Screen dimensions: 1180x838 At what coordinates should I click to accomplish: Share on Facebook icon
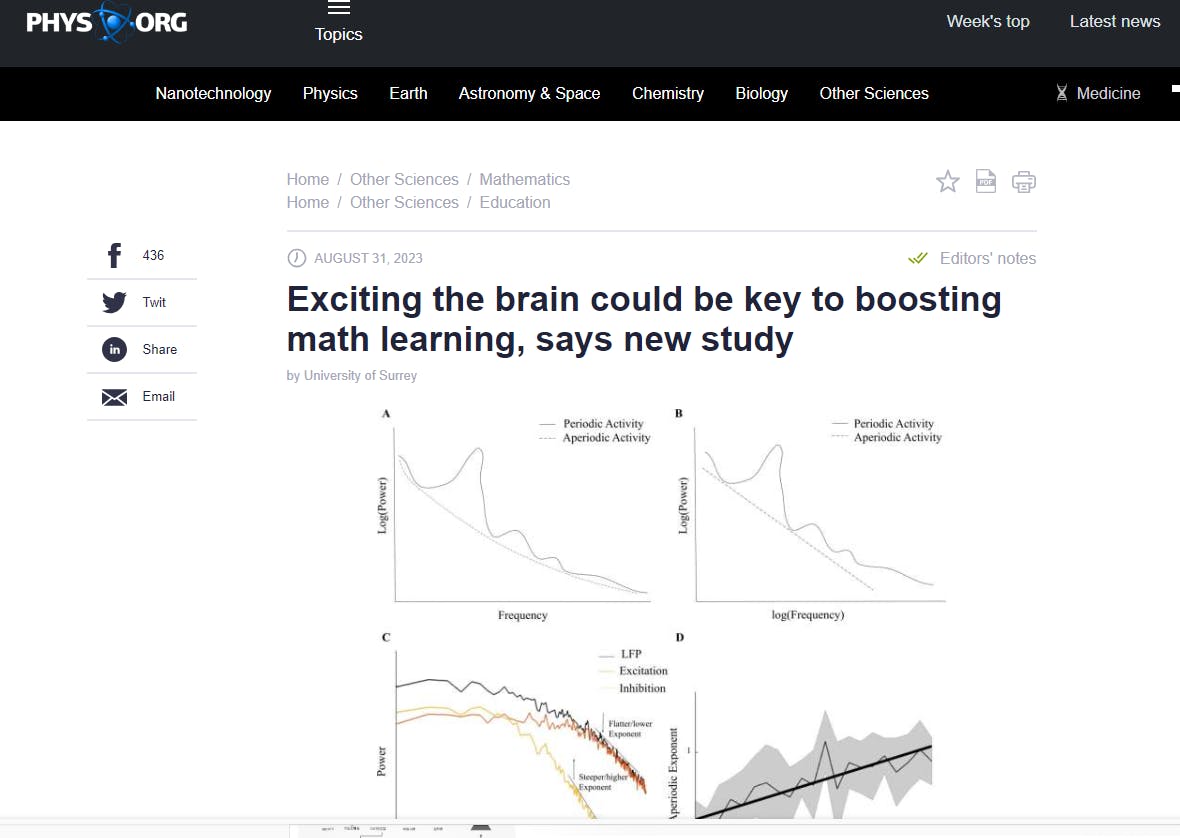(x=114, y=256)
